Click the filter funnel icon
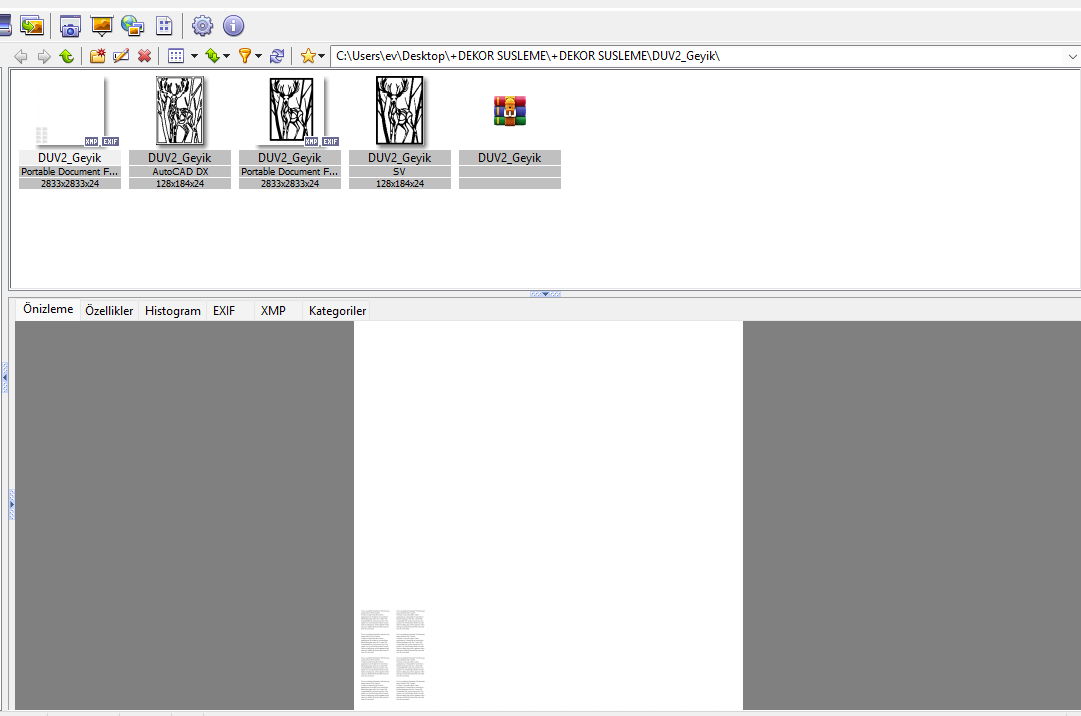Image resolution: width=1081 pixels, height=716 pixels. (245, 56)
